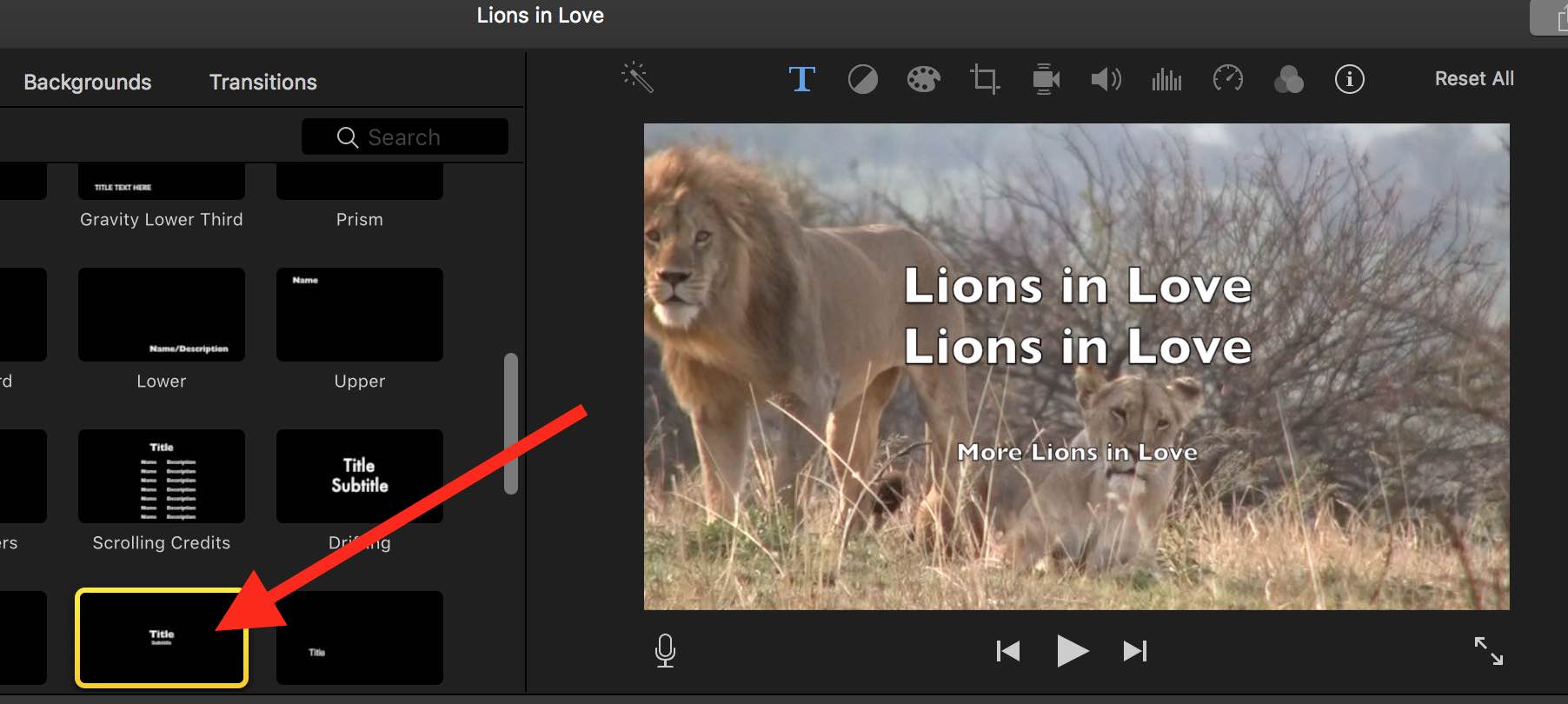Switch to the Transitions tab
Screen dimensions: 1568x704
262,83
